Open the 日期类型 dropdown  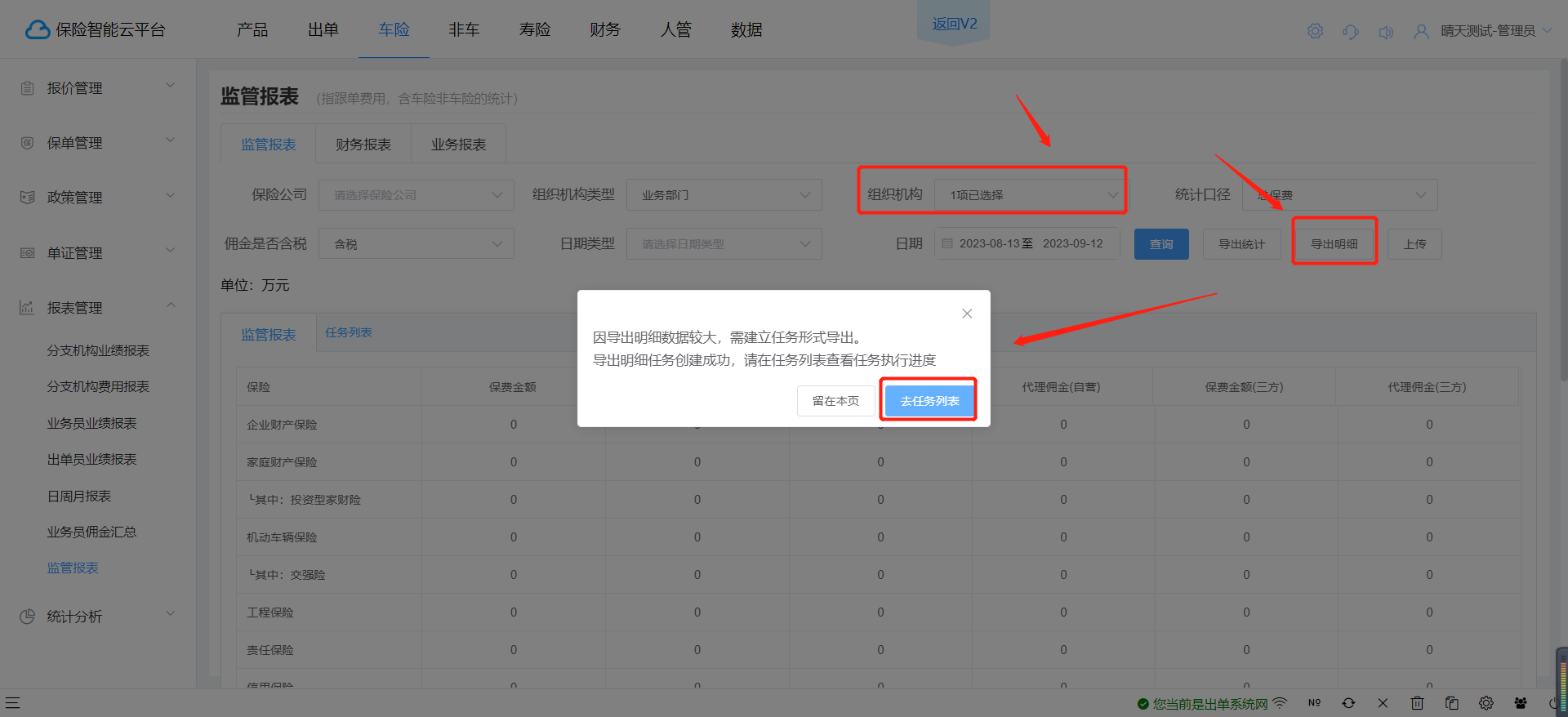[724, 244]
